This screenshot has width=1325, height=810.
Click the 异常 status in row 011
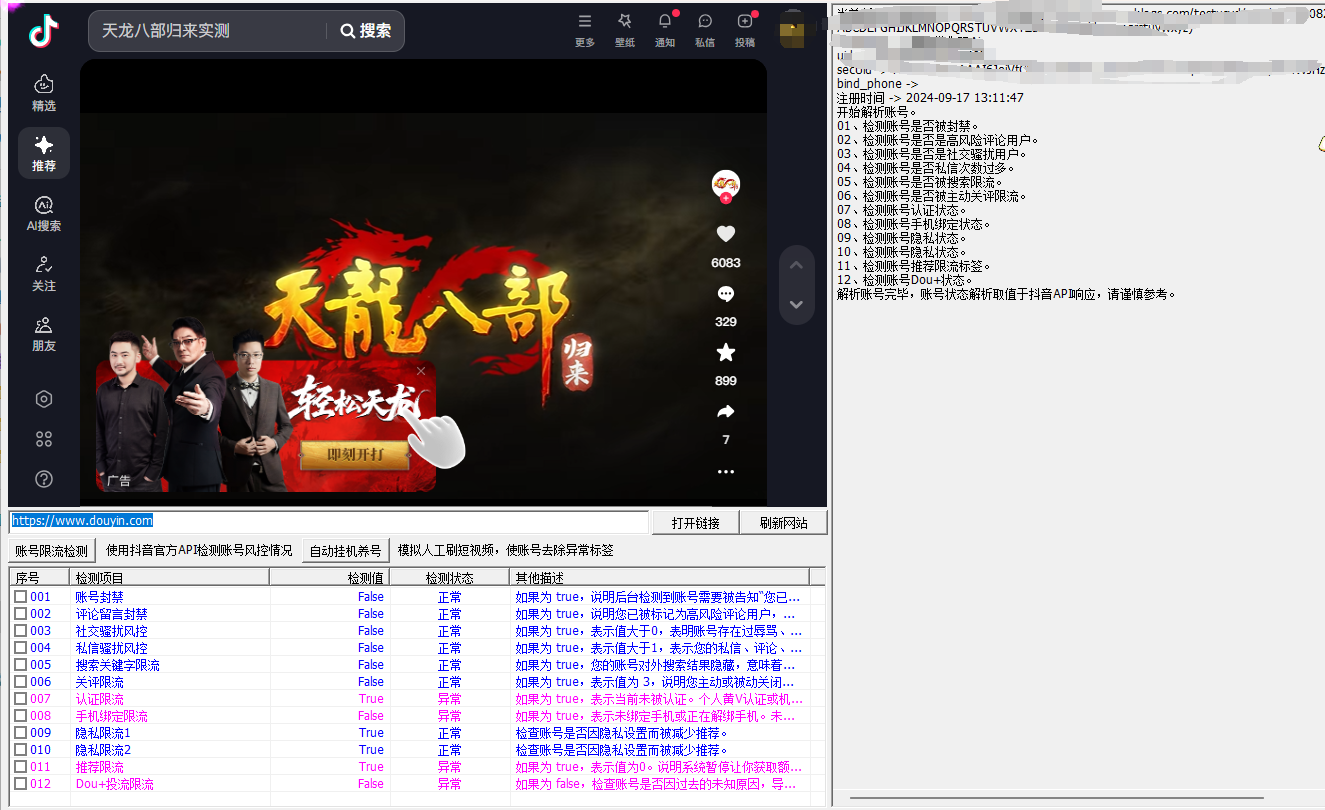[x=450, y=767]
